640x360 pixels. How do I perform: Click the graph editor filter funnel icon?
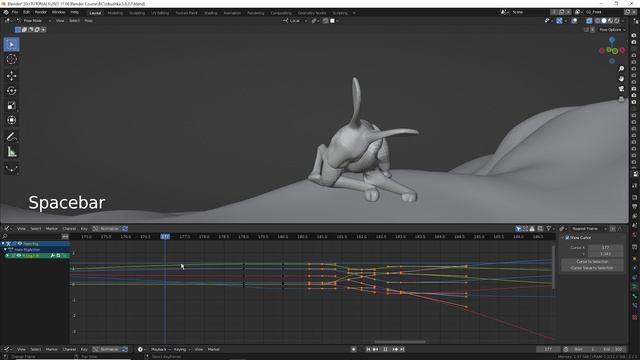tap(549, 229)
